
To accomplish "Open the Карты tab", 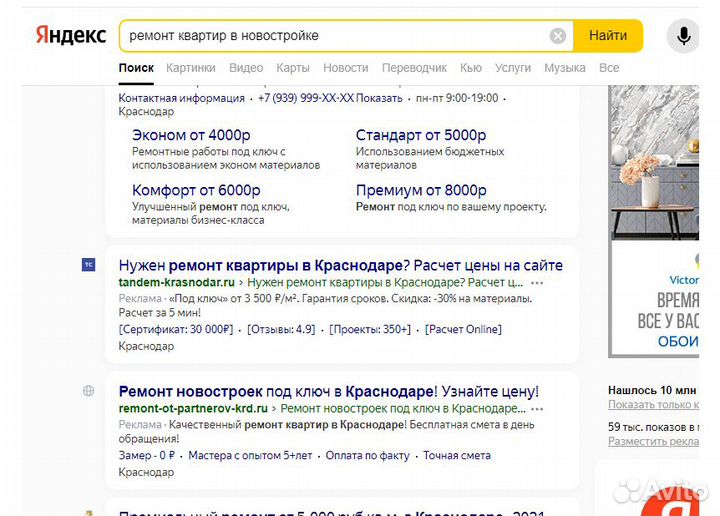I will coord(293,68).
